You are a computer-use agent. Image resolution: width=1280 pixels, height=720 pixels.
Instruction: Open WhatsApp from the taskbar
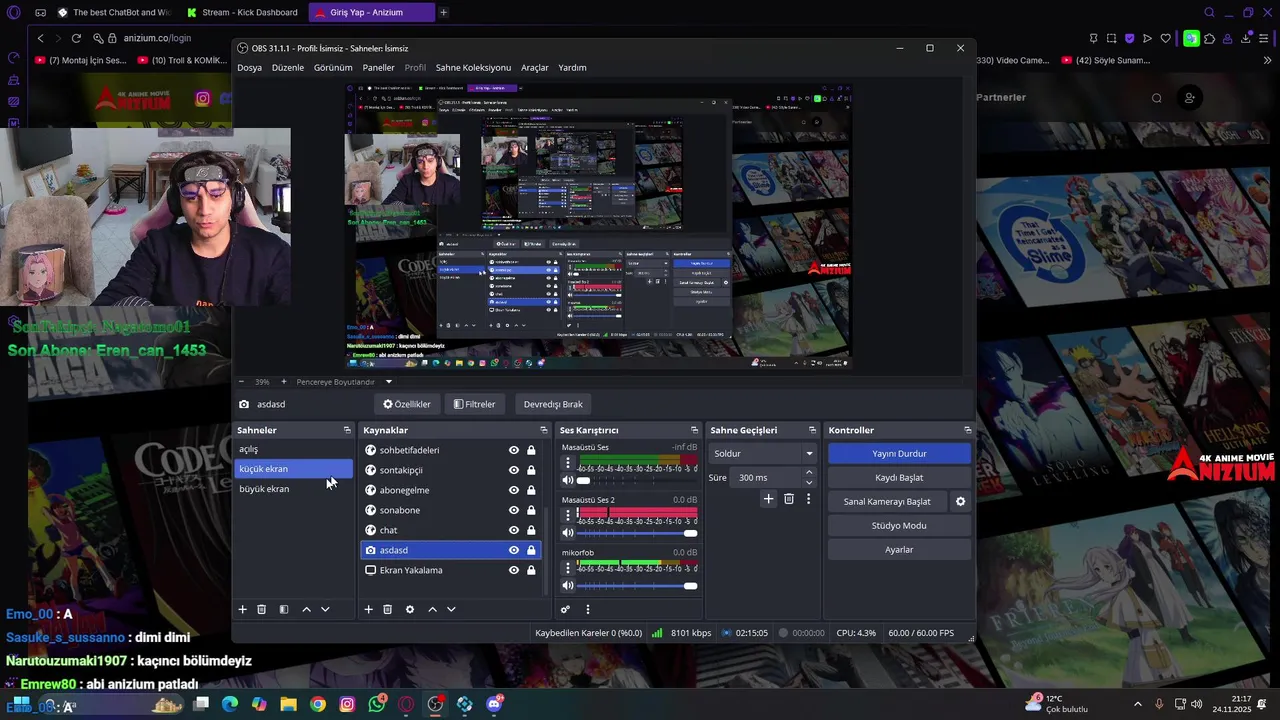pos(376,704)
